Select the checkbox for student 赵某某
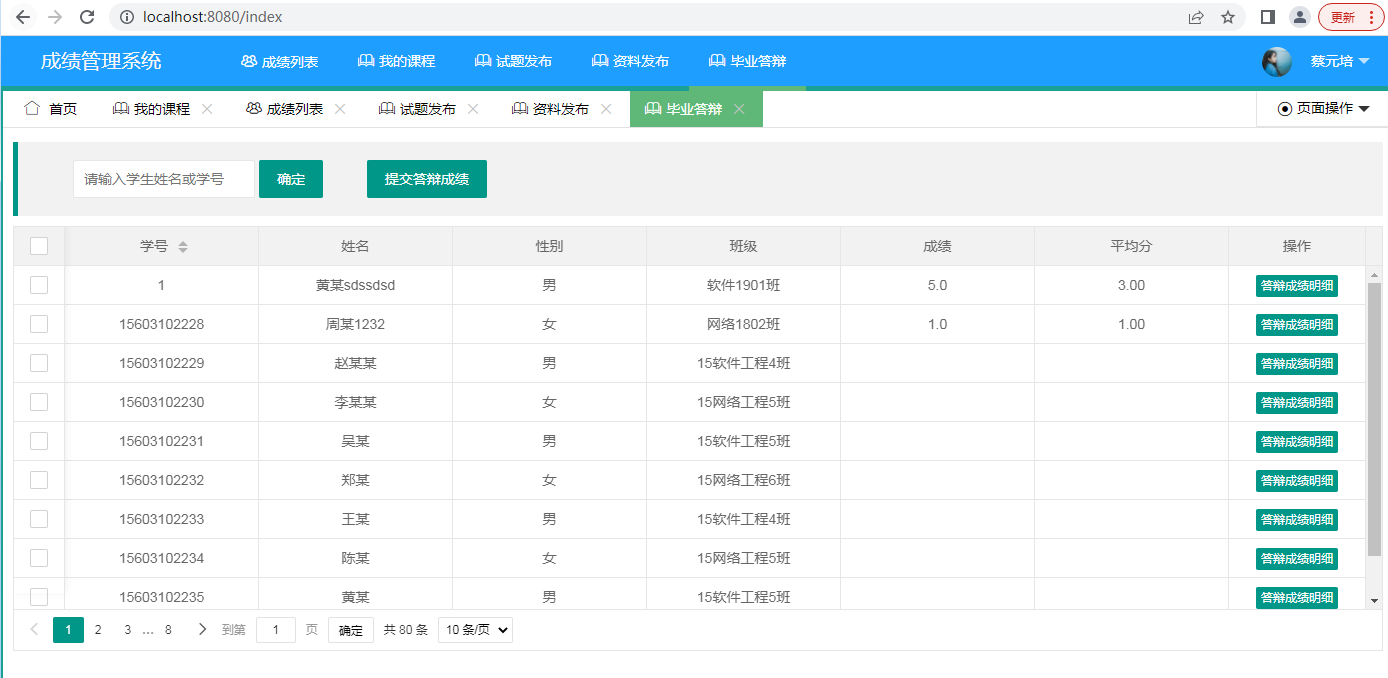This screenshot has width=1388, height=678. point(39,363)
